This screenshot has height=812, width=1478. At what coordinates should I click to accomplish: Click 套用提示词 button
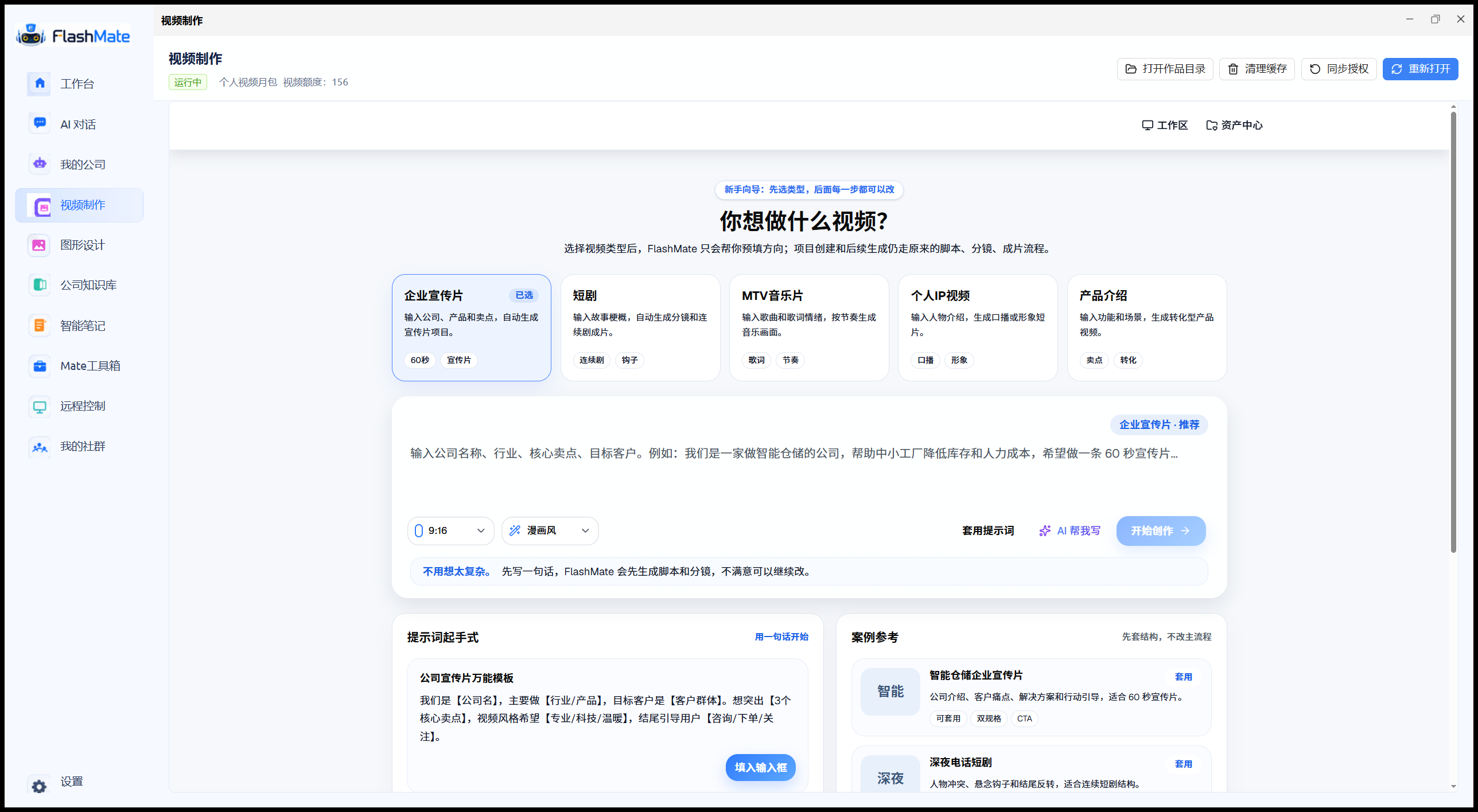[x=988, y=530]
